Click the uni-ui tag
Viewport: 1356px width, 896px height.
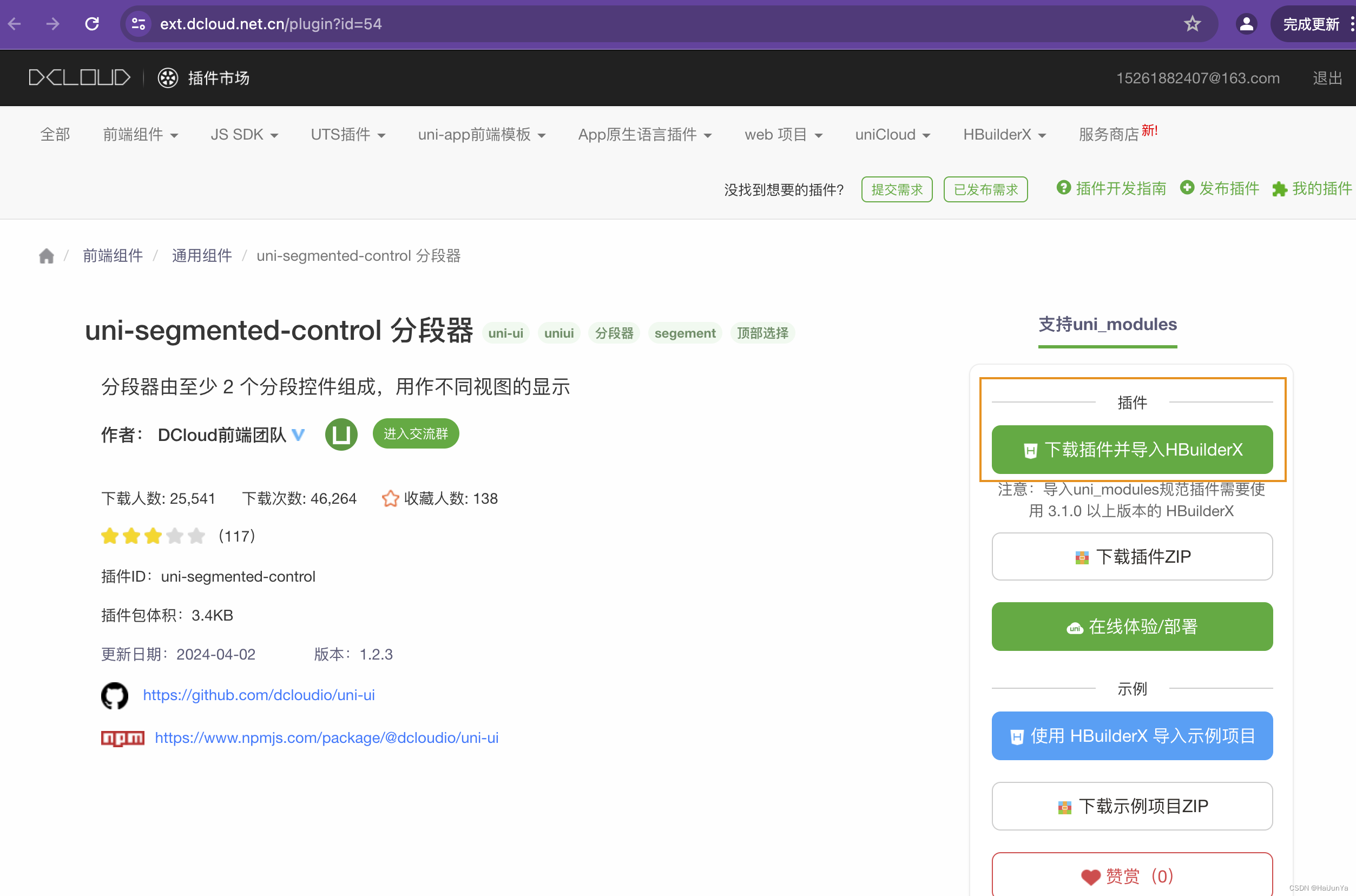(x=506, y=333)
